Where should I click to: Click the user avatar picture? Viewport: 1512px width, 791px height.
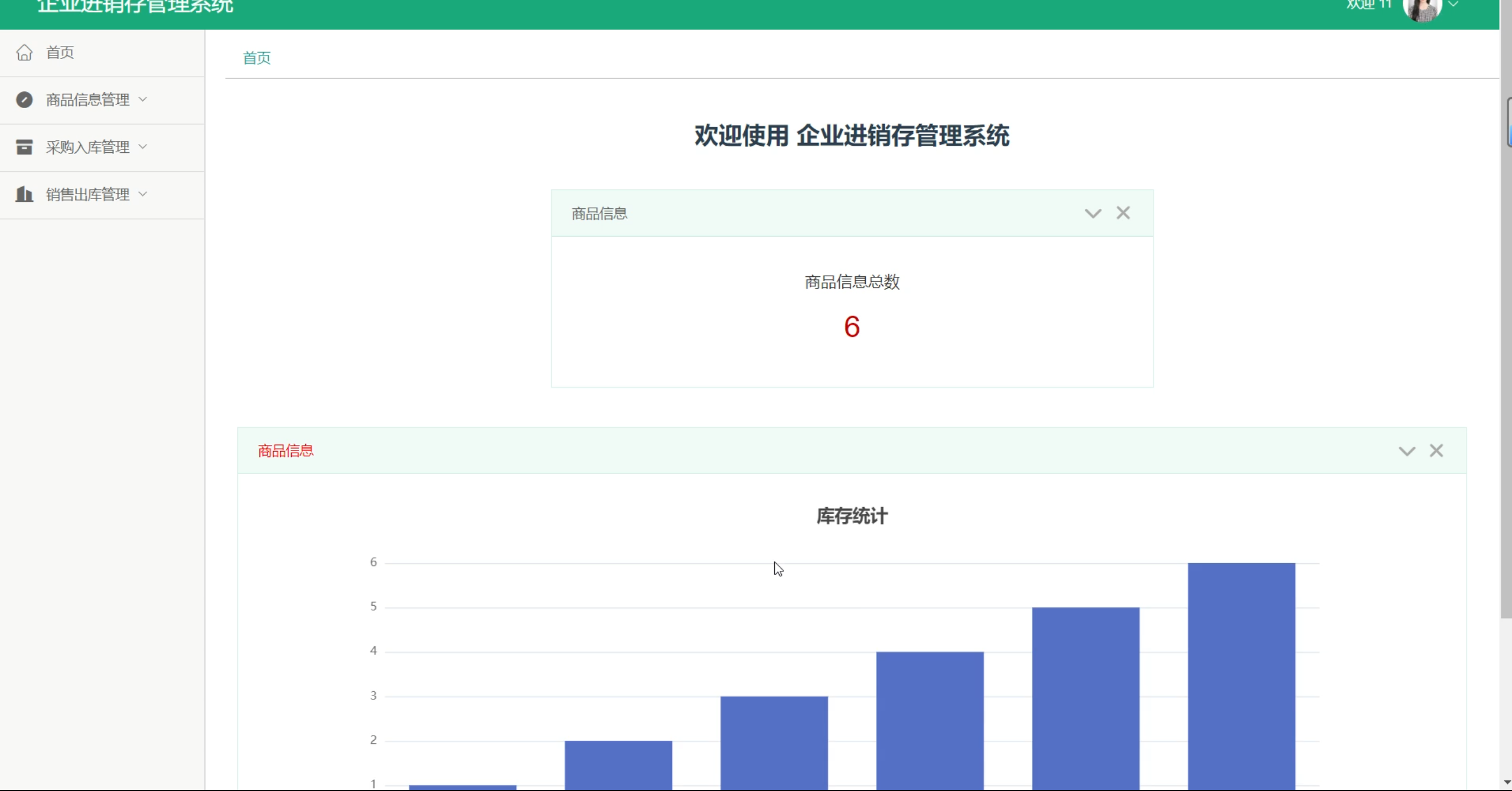click(1422, 8)
